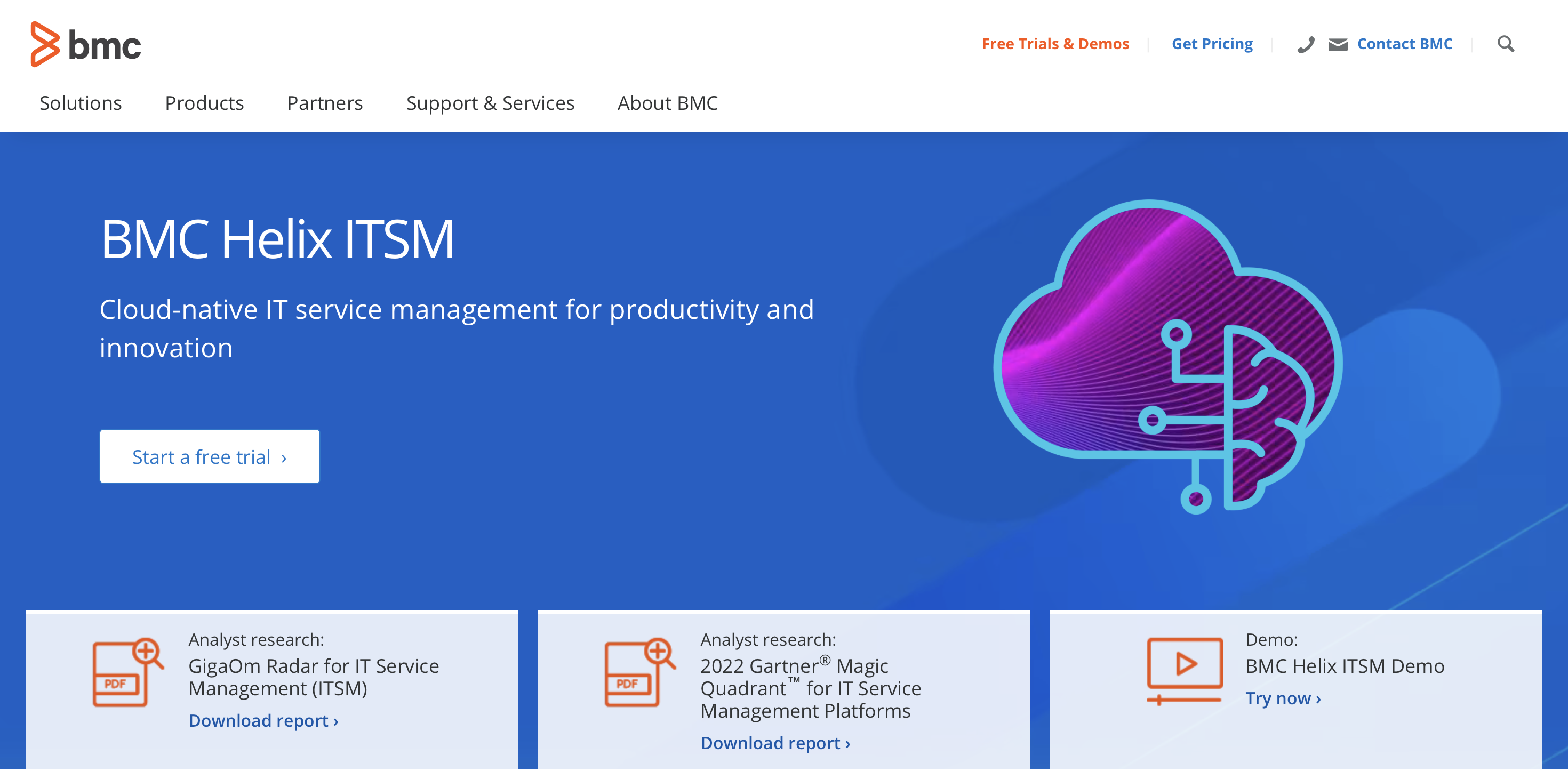Click the cloud brain illustration
This screenshot has width=1568, height=771.
click(x=1168, y=356)
